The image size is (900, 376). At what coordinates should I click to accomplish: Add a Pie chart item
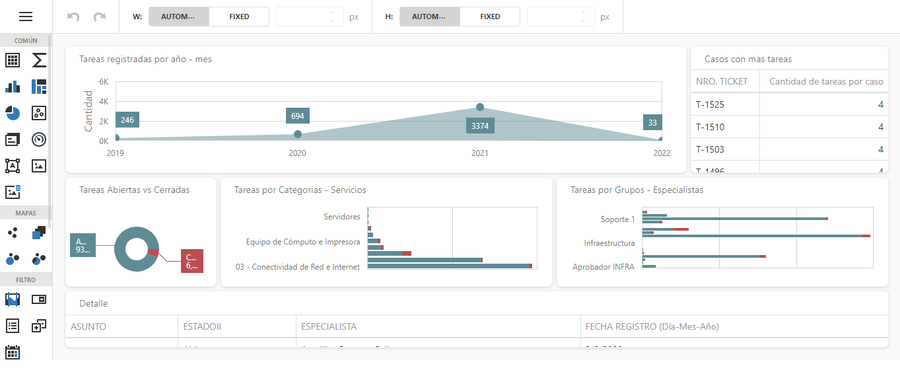point(13,113)
